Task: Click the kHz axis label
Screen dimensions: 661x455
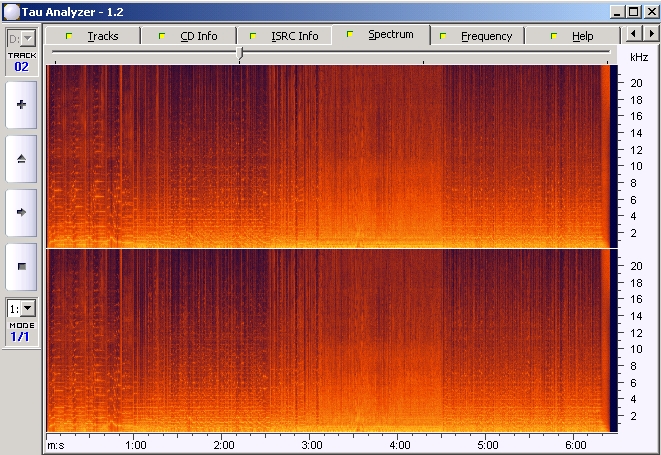Action: point(639,57)
